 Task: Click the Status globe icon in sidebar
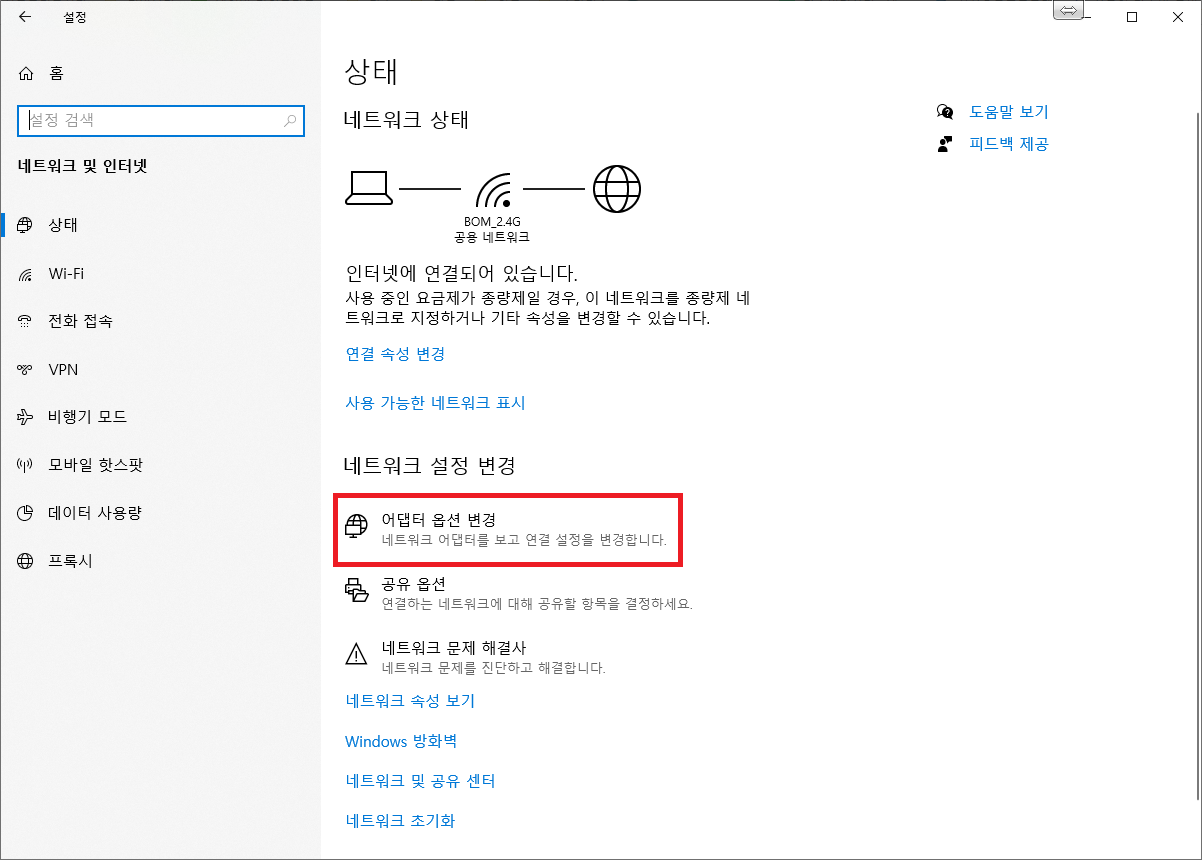(24, 224)
